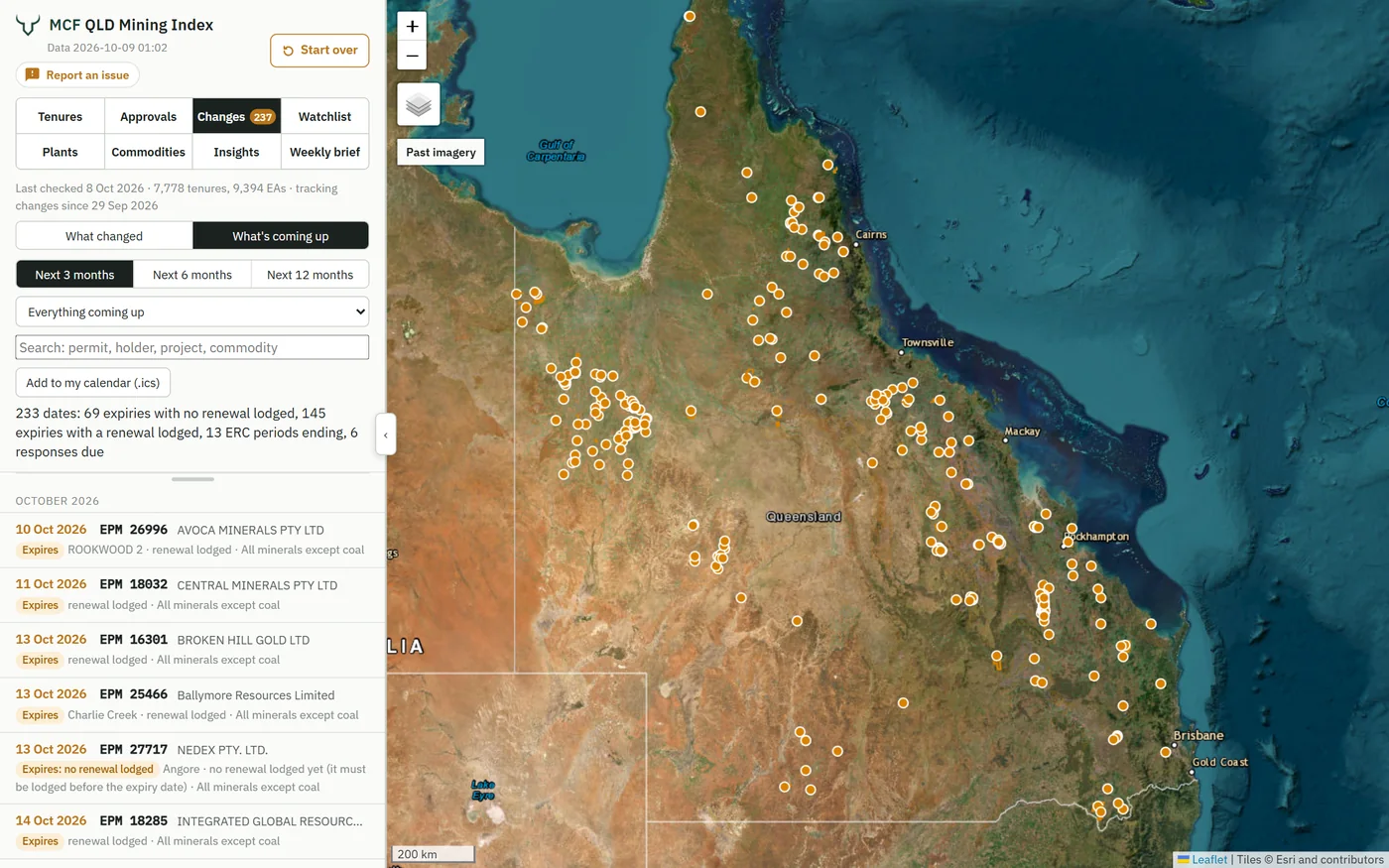Open the Watchlist tab
1389x868 pixels.
[325, 116]
